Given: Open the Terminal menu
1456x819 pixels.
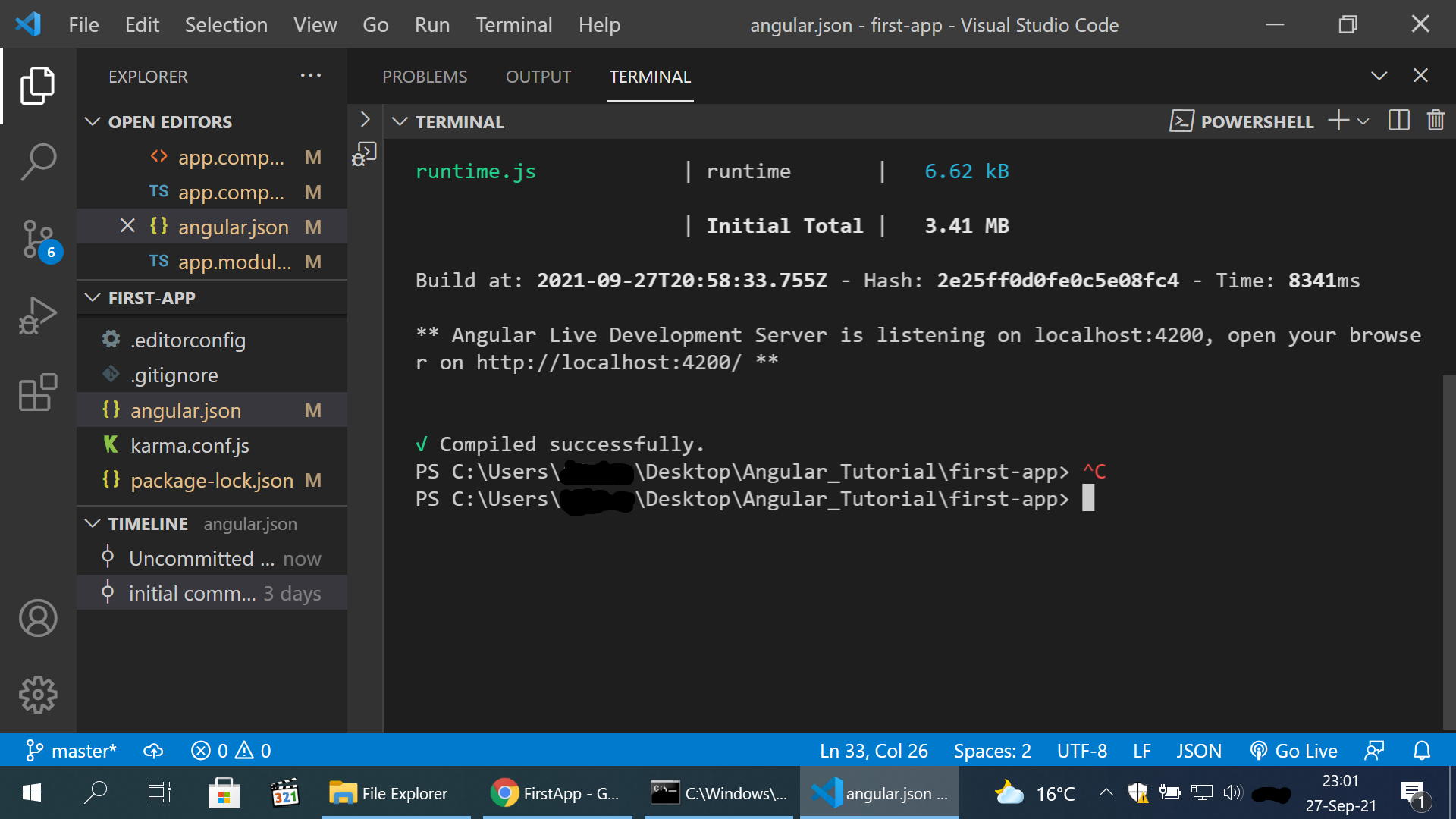Looking at the screenshot, I should pos(514,24).
